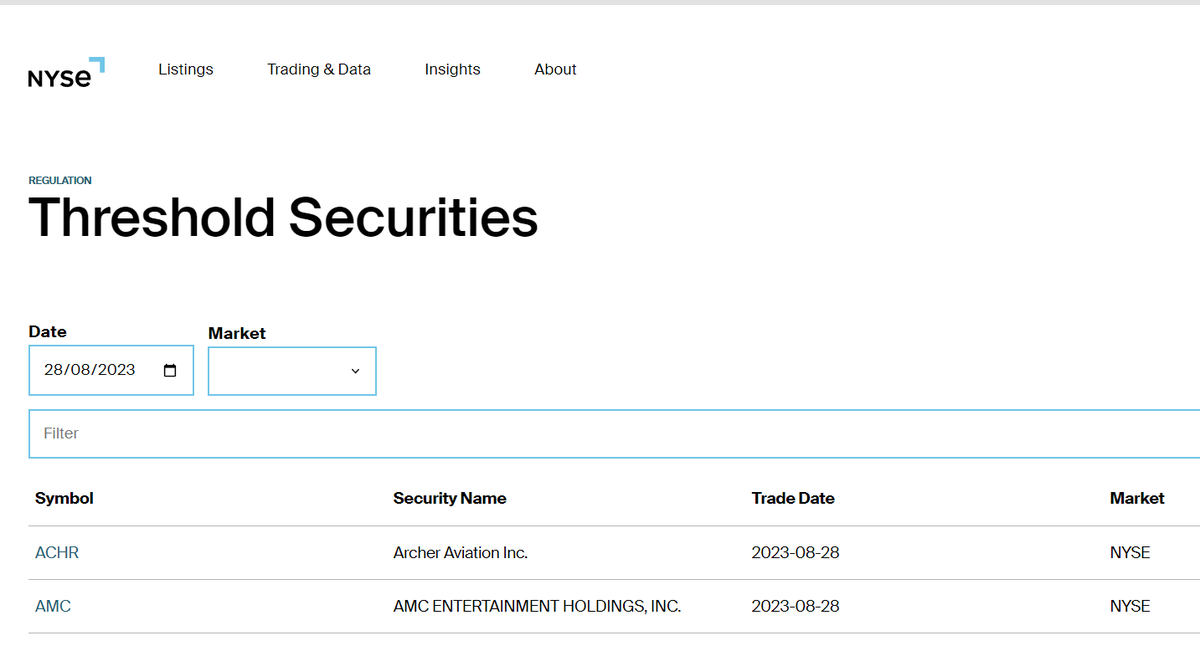Click the 2023-08-28 date in AMC row
The height and width of the screenshot is (646, 1200).
[x=795, y=606]
